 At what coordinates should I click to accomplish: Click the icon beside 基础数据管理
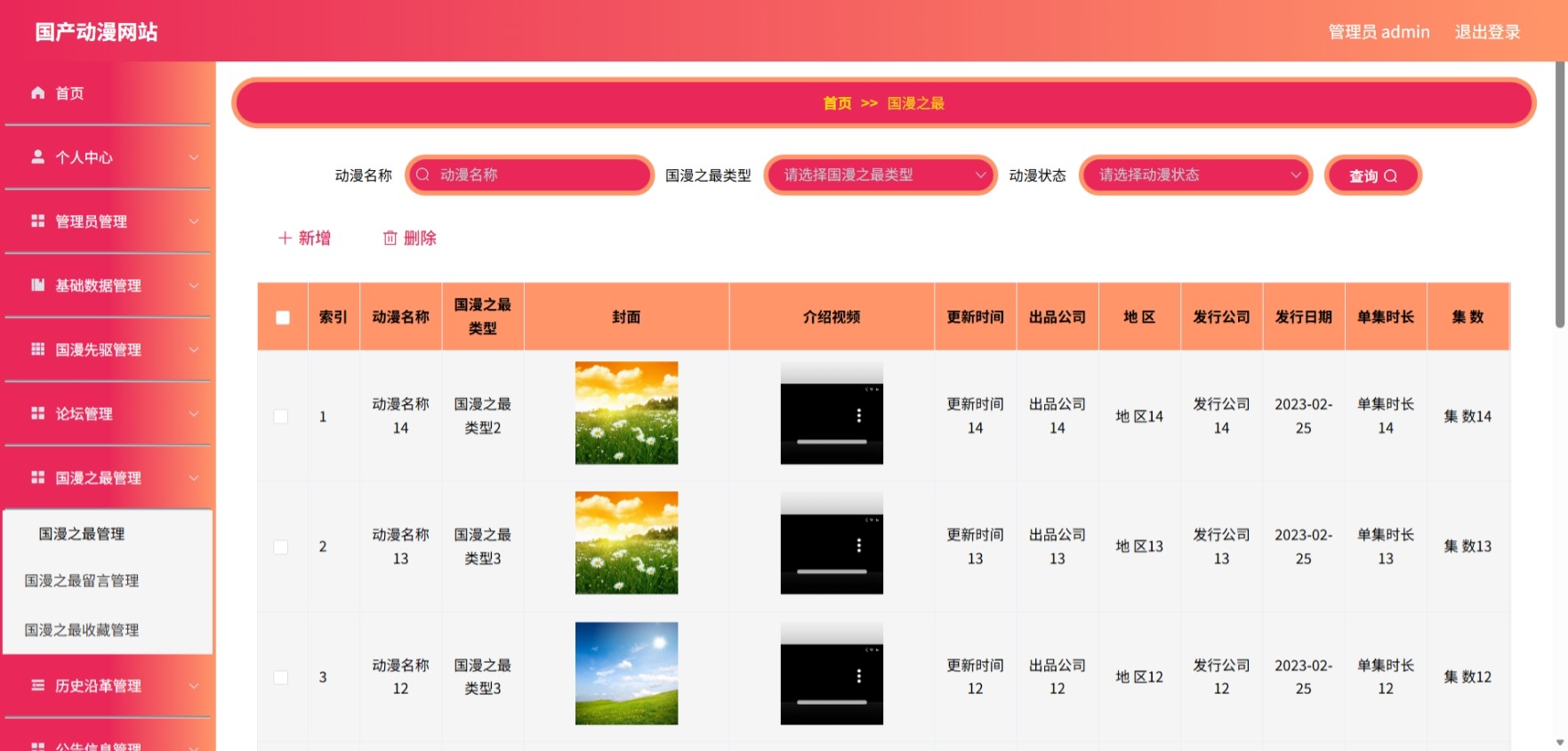(37, 285)
